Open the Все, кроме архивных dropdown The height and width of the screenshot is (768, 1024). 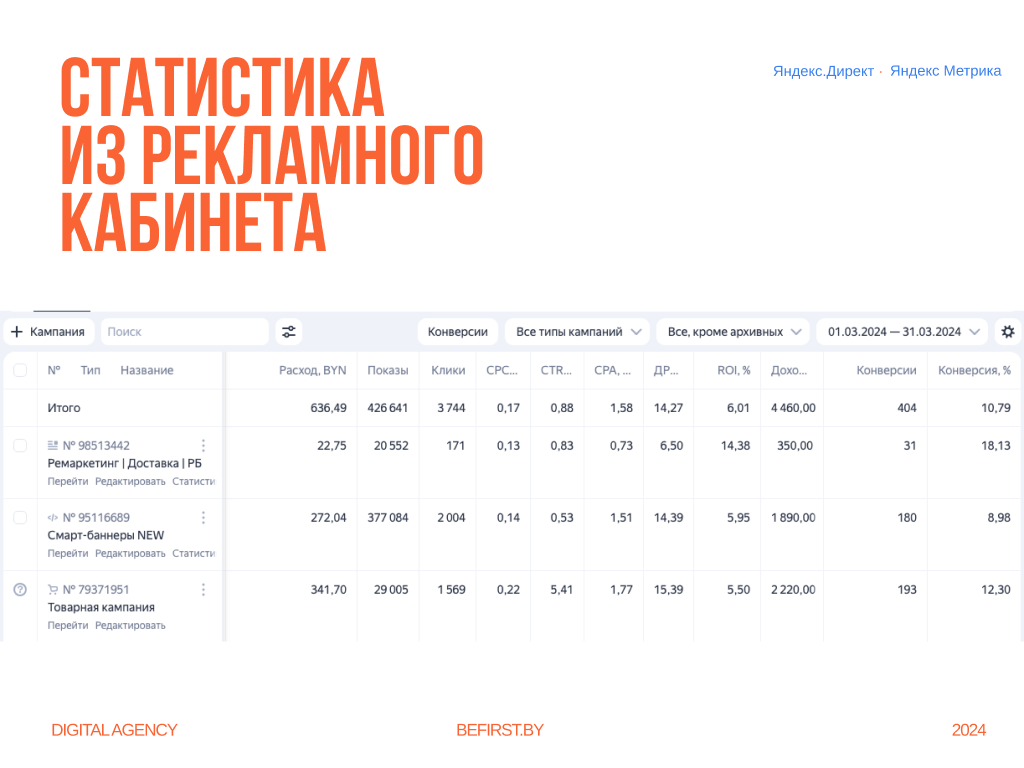pos(736,332)
